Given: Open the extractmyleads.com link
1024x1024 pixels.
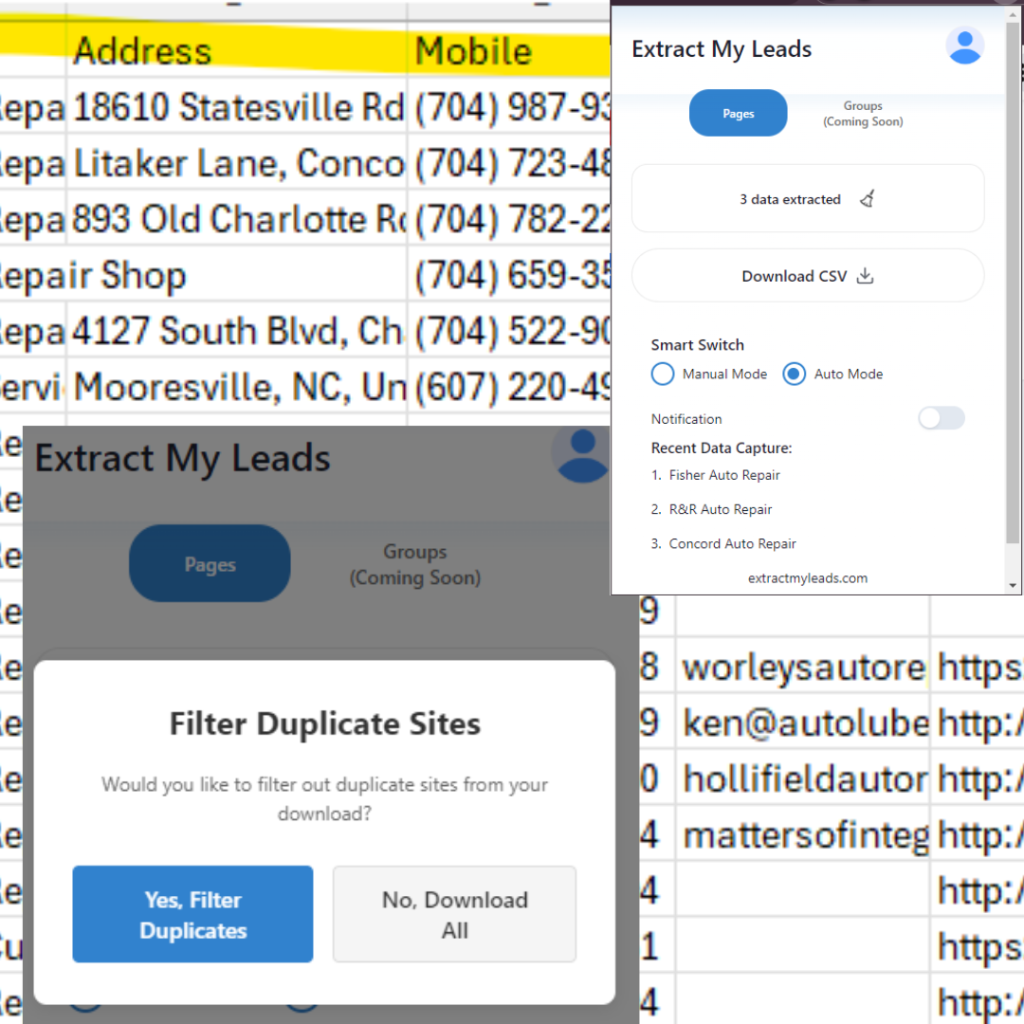Looking at the screenshot, I should [807, 577].
